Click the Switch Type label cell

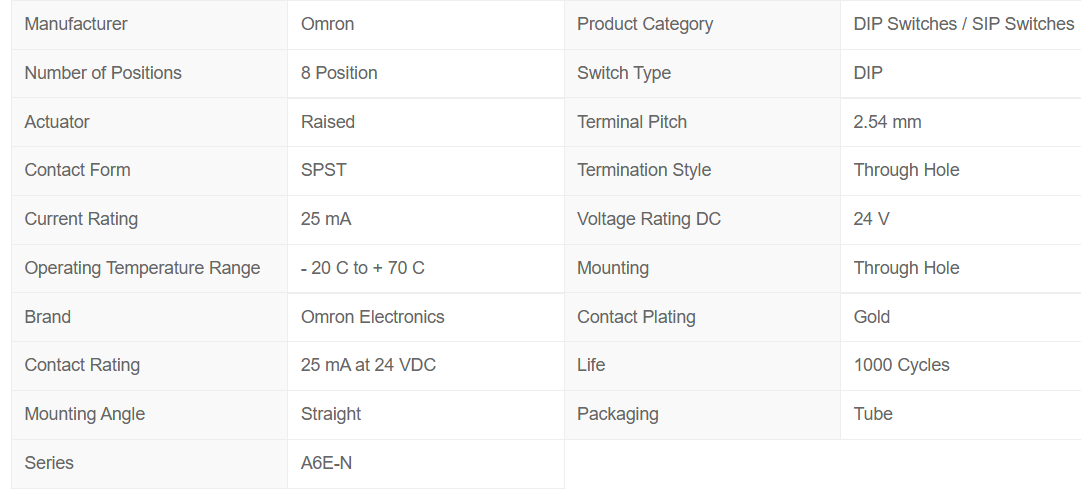624,73
